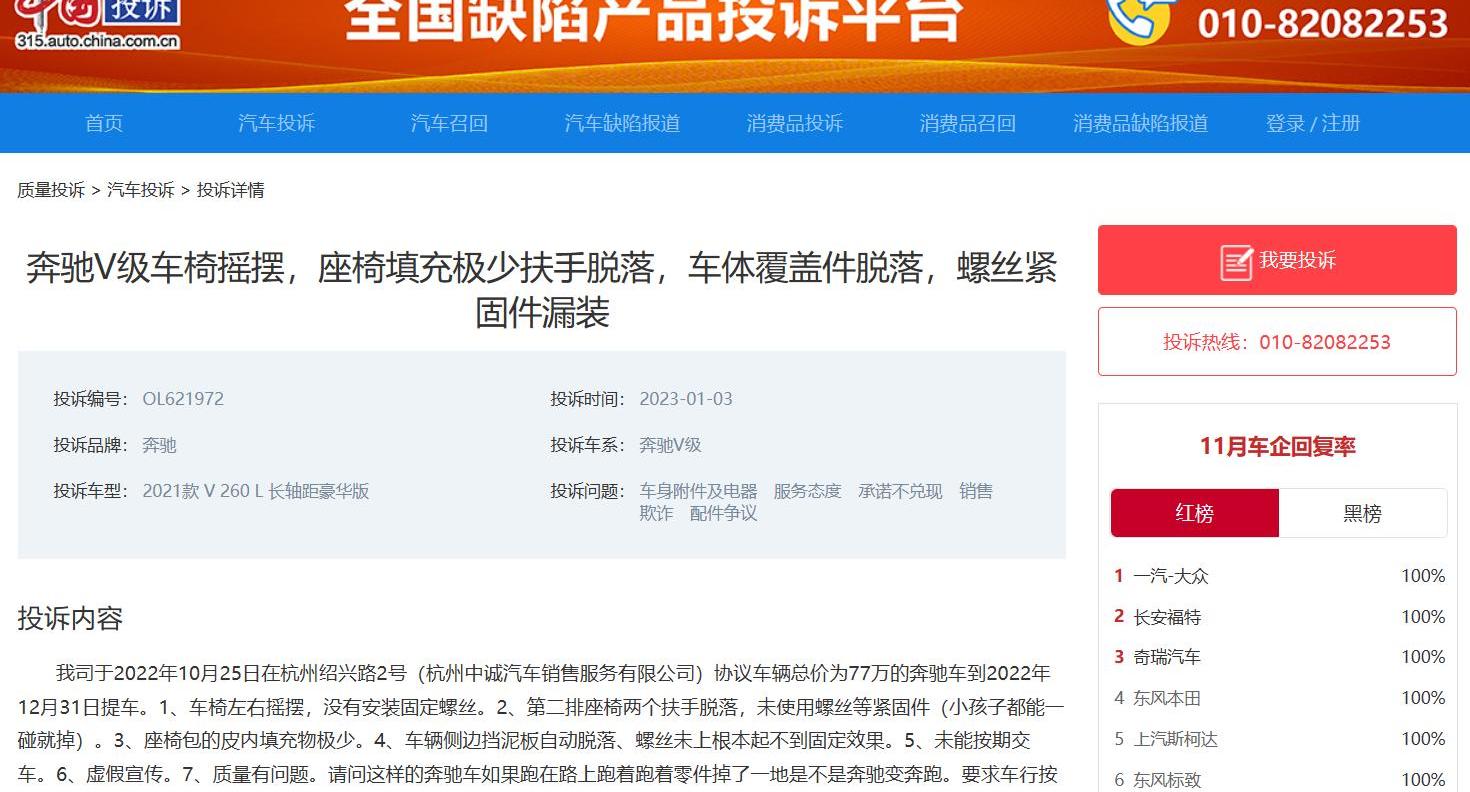This screenshot has height=792, width=1470.
Task: Click the 投诉详情 breadcrumb text
Action: point(230,190)
